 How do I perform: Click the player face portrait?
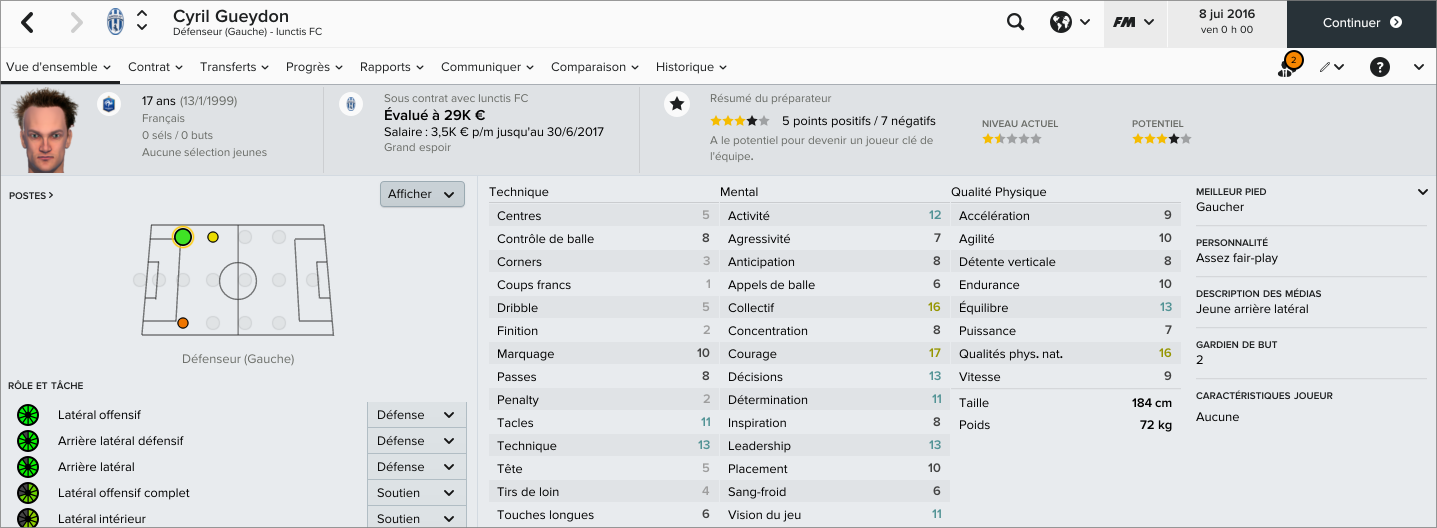coord(47,129)
